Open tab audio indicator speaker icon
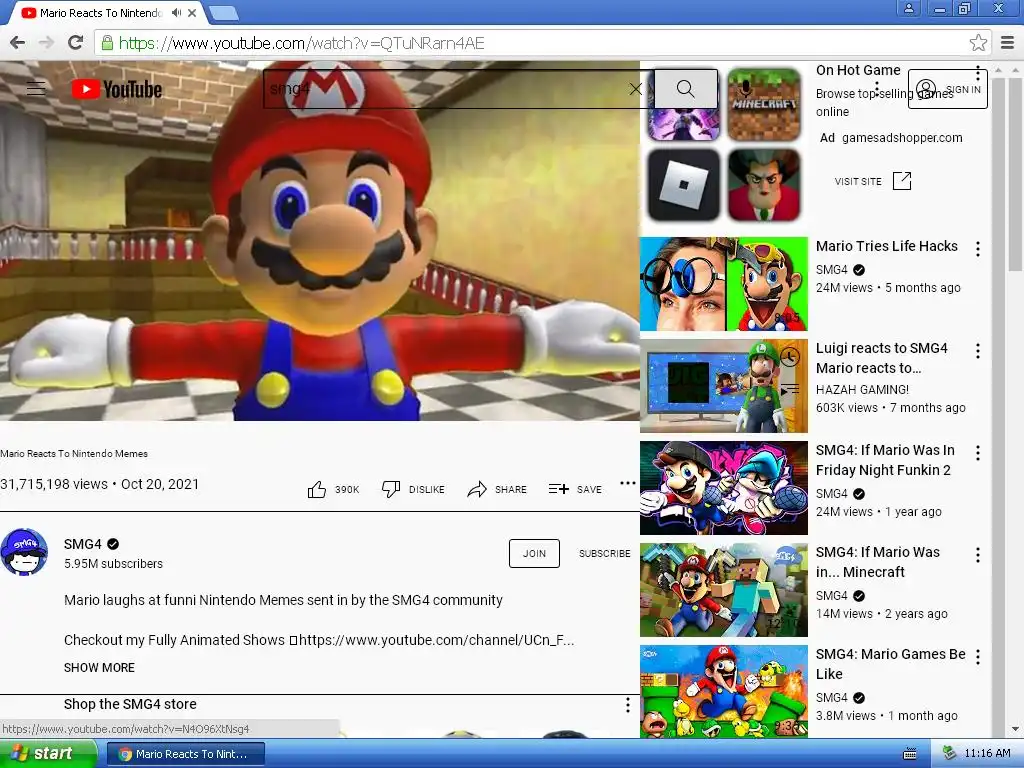The image size is (1024, 768). [x=176, y=12]
